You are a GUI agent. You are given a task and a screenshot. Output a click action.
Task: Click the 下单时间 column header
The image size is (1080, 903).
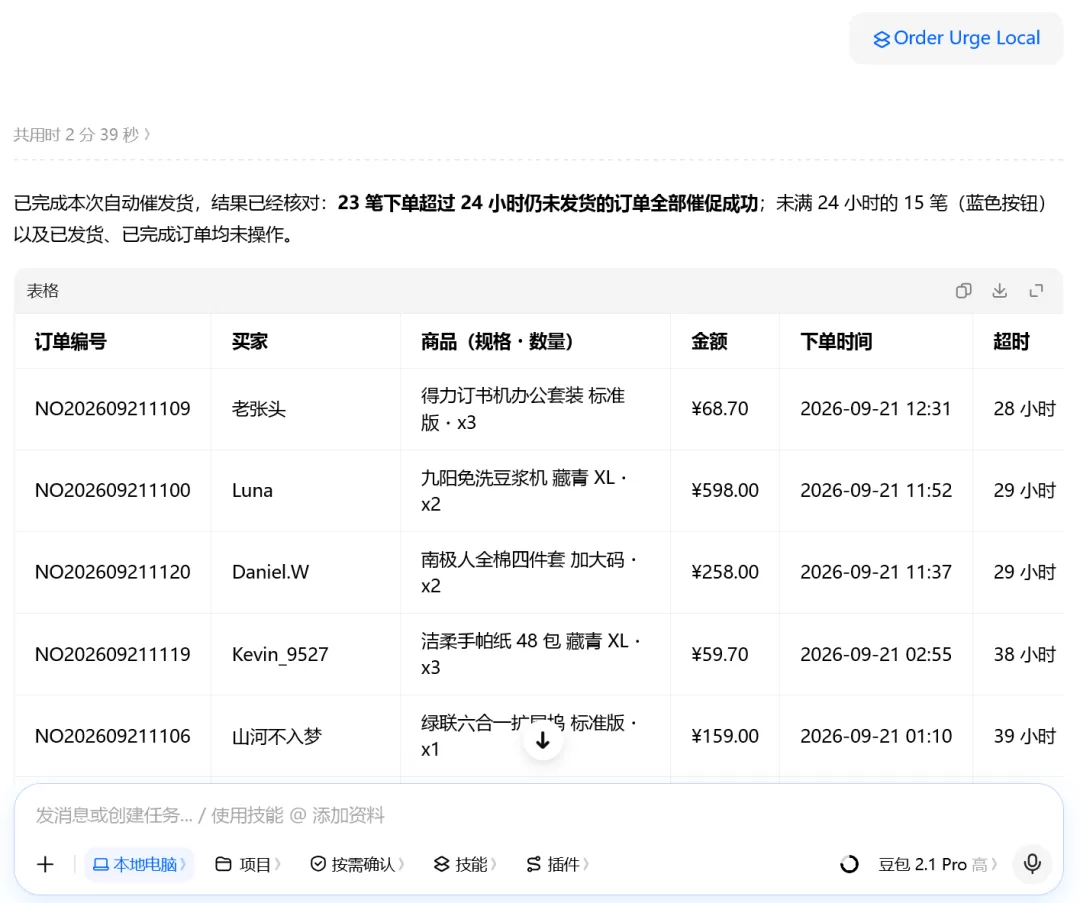click(836, 342)
